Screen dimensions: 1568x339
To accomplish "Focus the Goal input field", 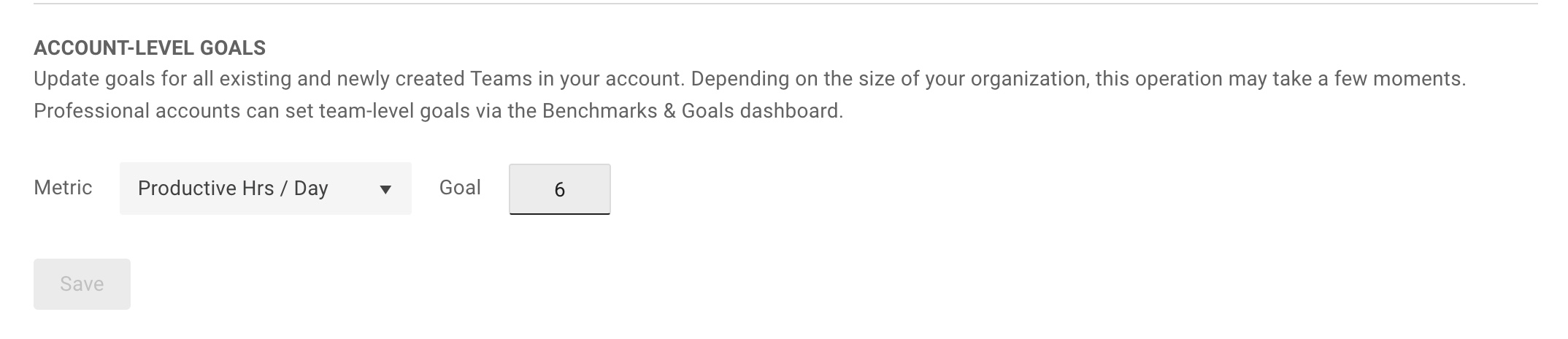I will point(560,189).
